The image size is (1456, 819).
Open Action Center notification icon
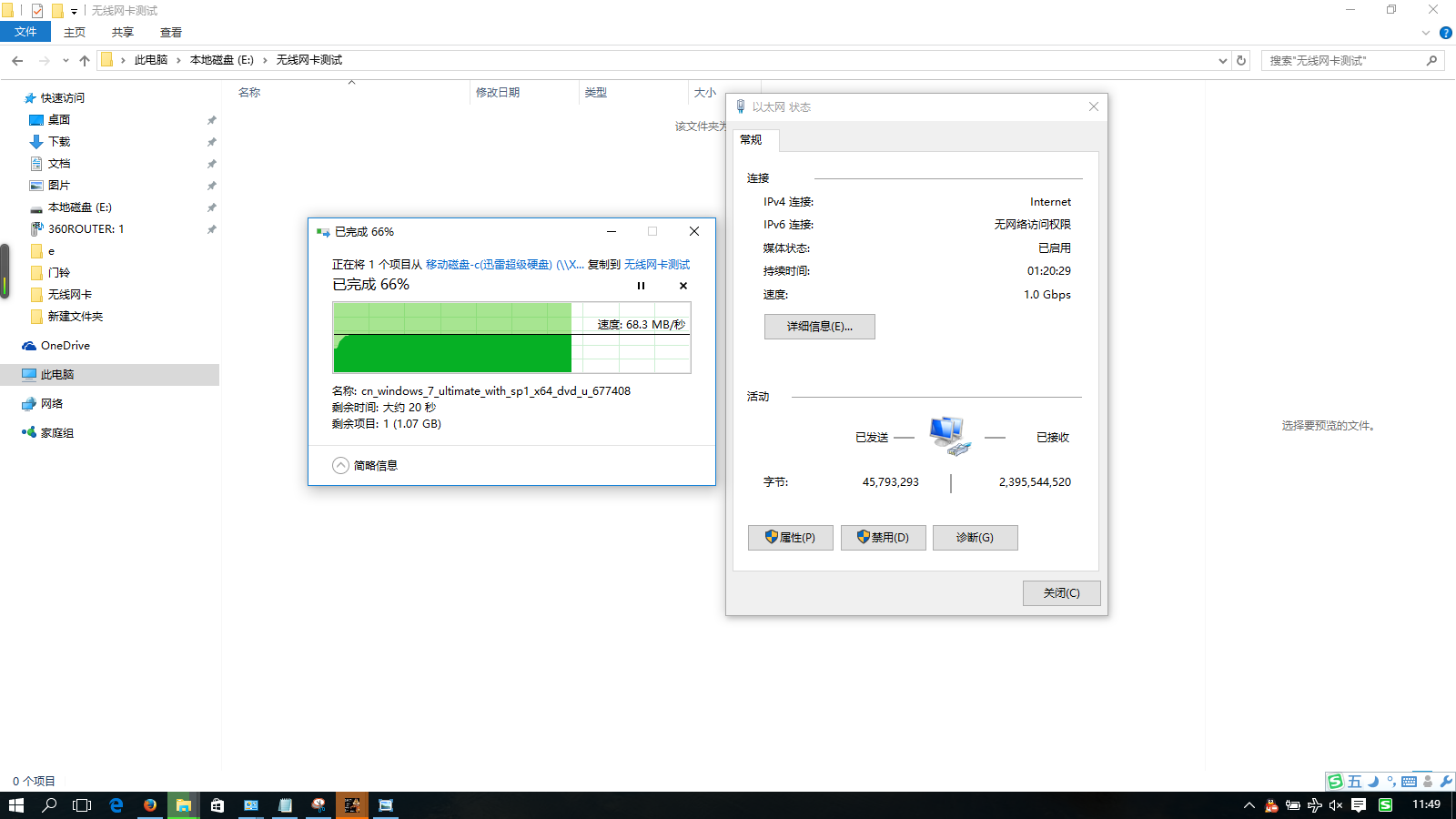click(x=1359, y=805)
